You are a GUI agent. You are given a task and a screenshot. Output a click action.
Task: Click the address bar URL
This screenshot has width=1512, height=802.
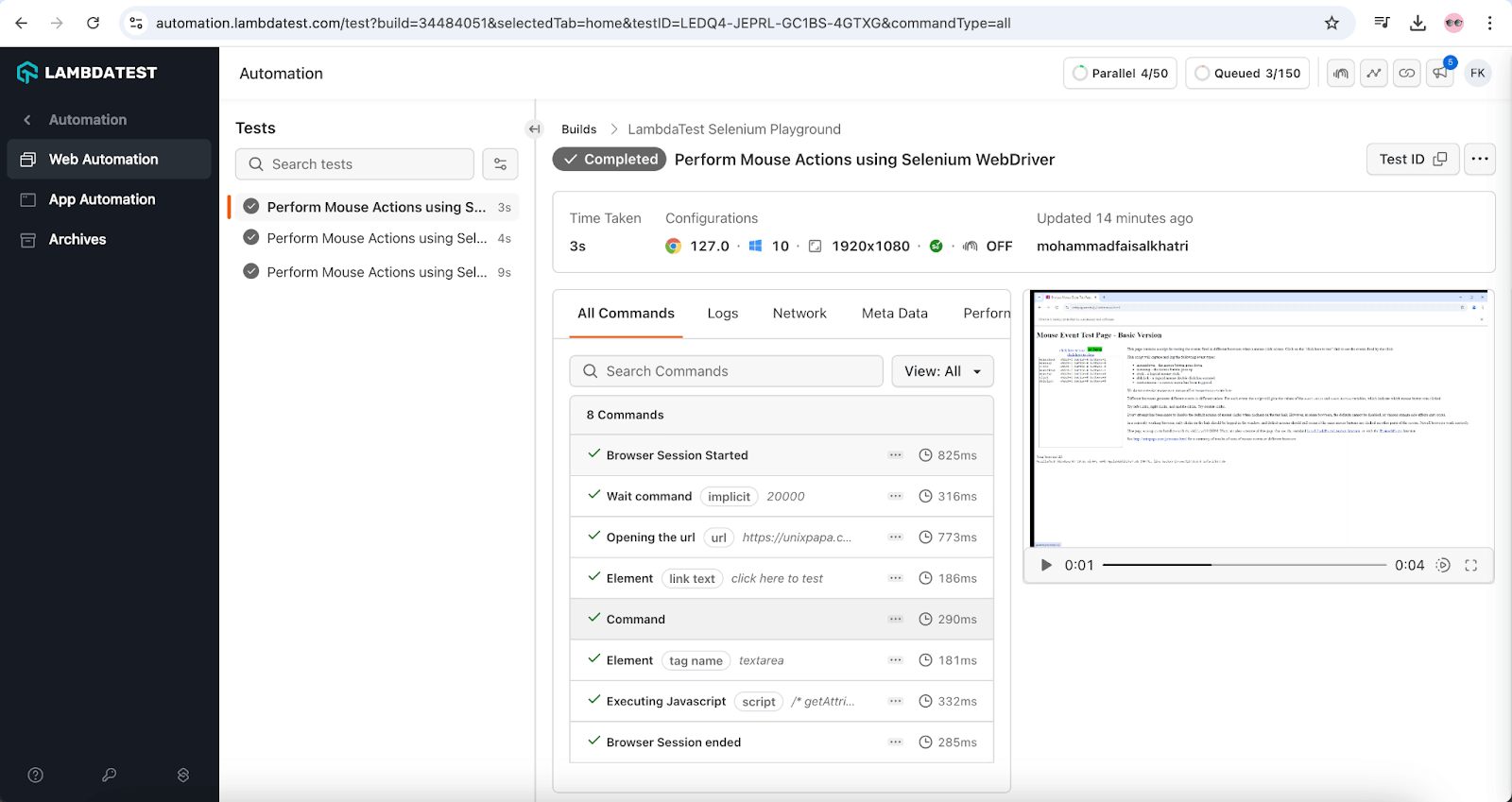click(583, 23)
